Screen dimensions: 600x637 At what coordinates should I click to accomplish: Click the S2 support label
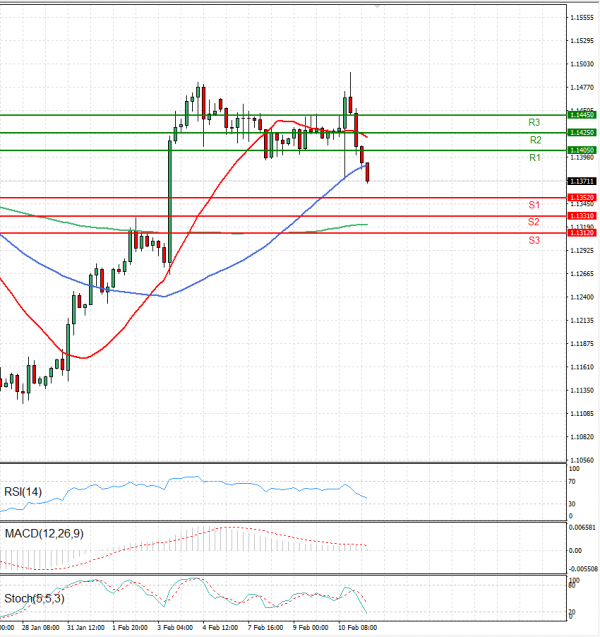pyautogui.click(x=533, y=222)
